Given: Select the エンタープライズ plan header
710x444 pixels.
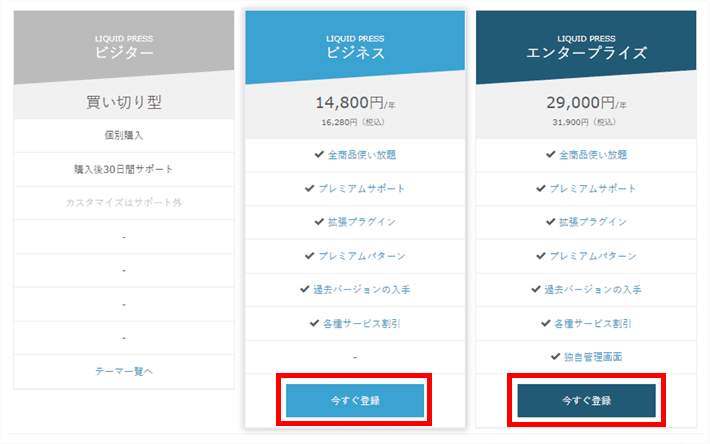Looking at the screenshot, I should pyautogui.click(x=586, y=48).
